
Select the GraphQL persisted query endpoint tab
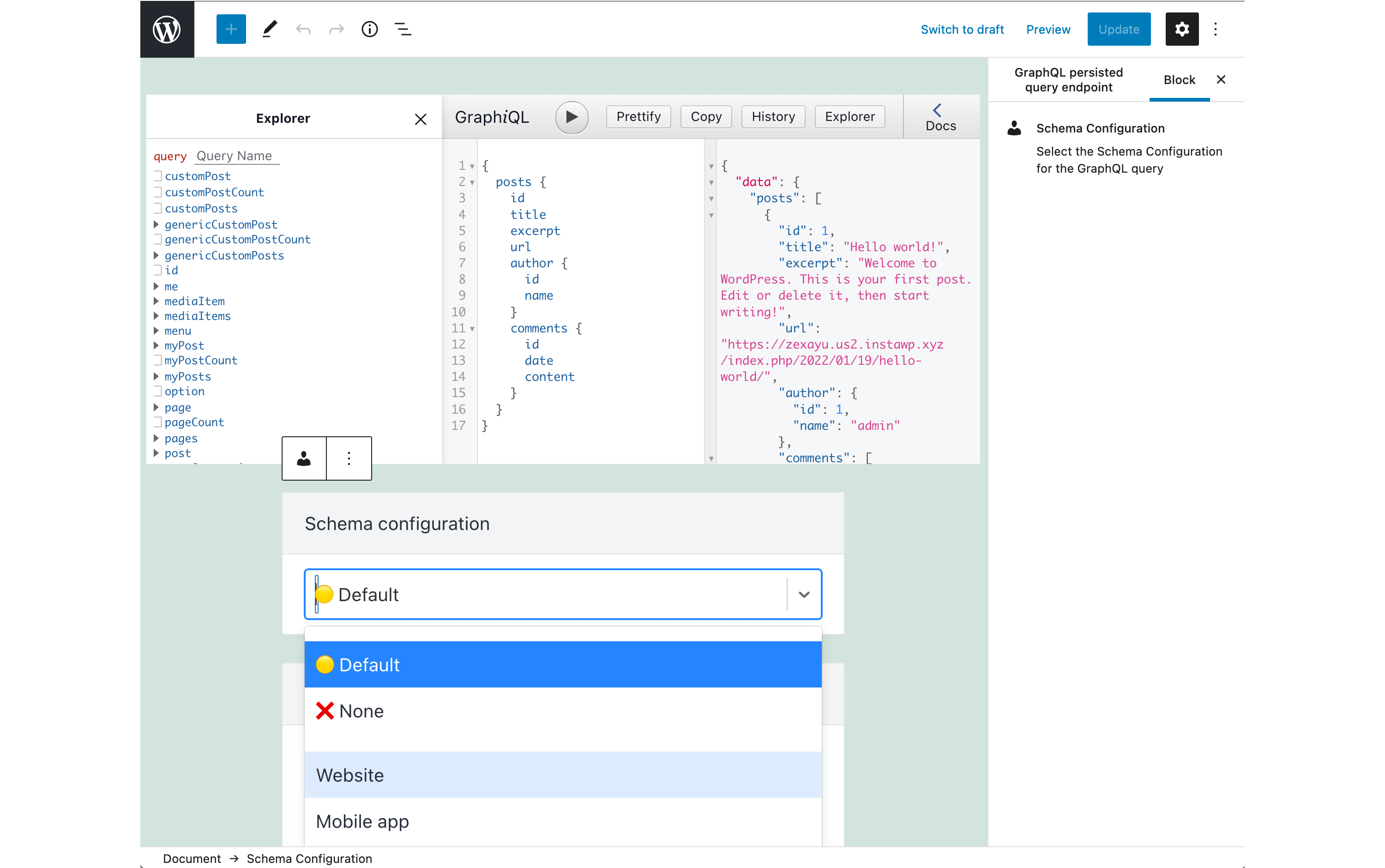1068,80
